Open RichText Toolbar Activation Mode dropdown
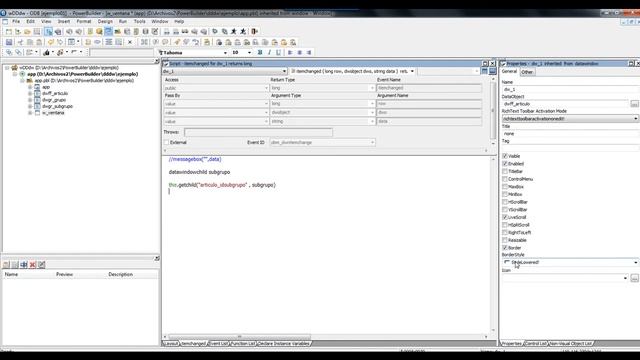Image resolution: width=640 pixels, height=360 pixels. (x=636, y=119)
